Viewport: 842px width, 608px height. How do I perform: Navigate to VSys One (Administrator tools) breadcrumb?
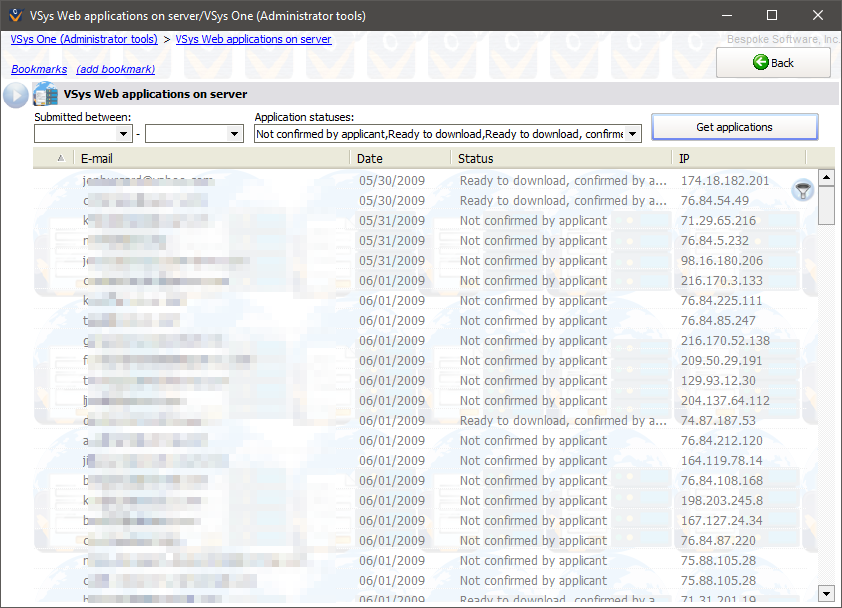coord(84,39)
